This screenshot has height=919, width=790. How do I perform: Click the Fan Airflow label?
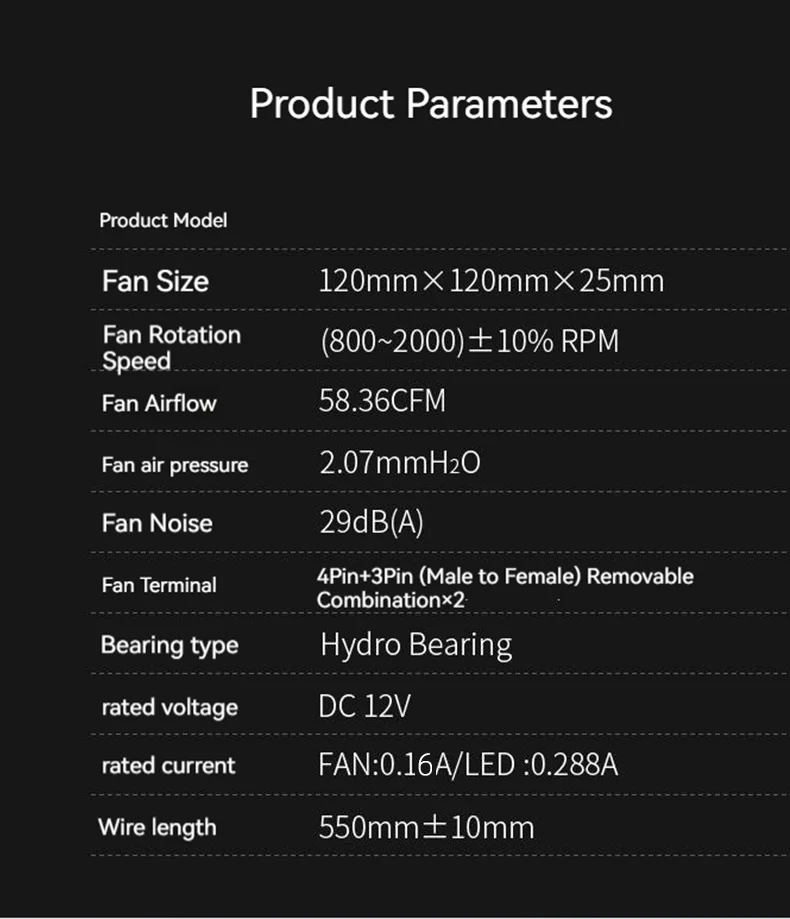(x=159, y=404)
